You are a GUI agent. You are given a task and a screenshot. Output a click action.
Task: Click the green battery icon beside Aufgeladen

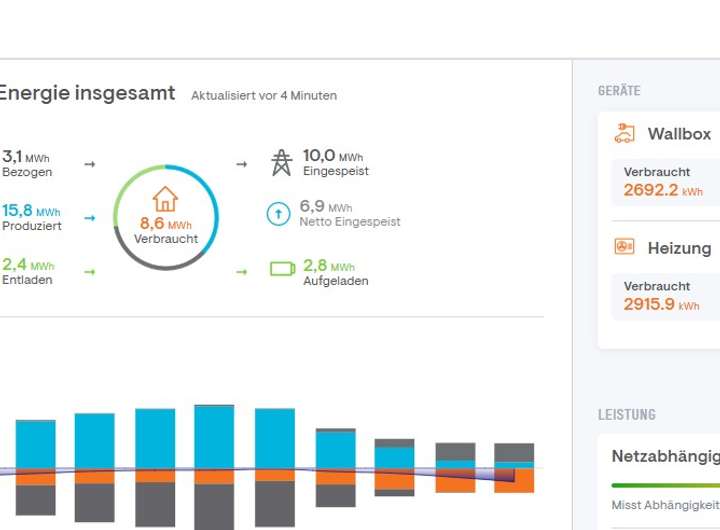pos(283,269)
